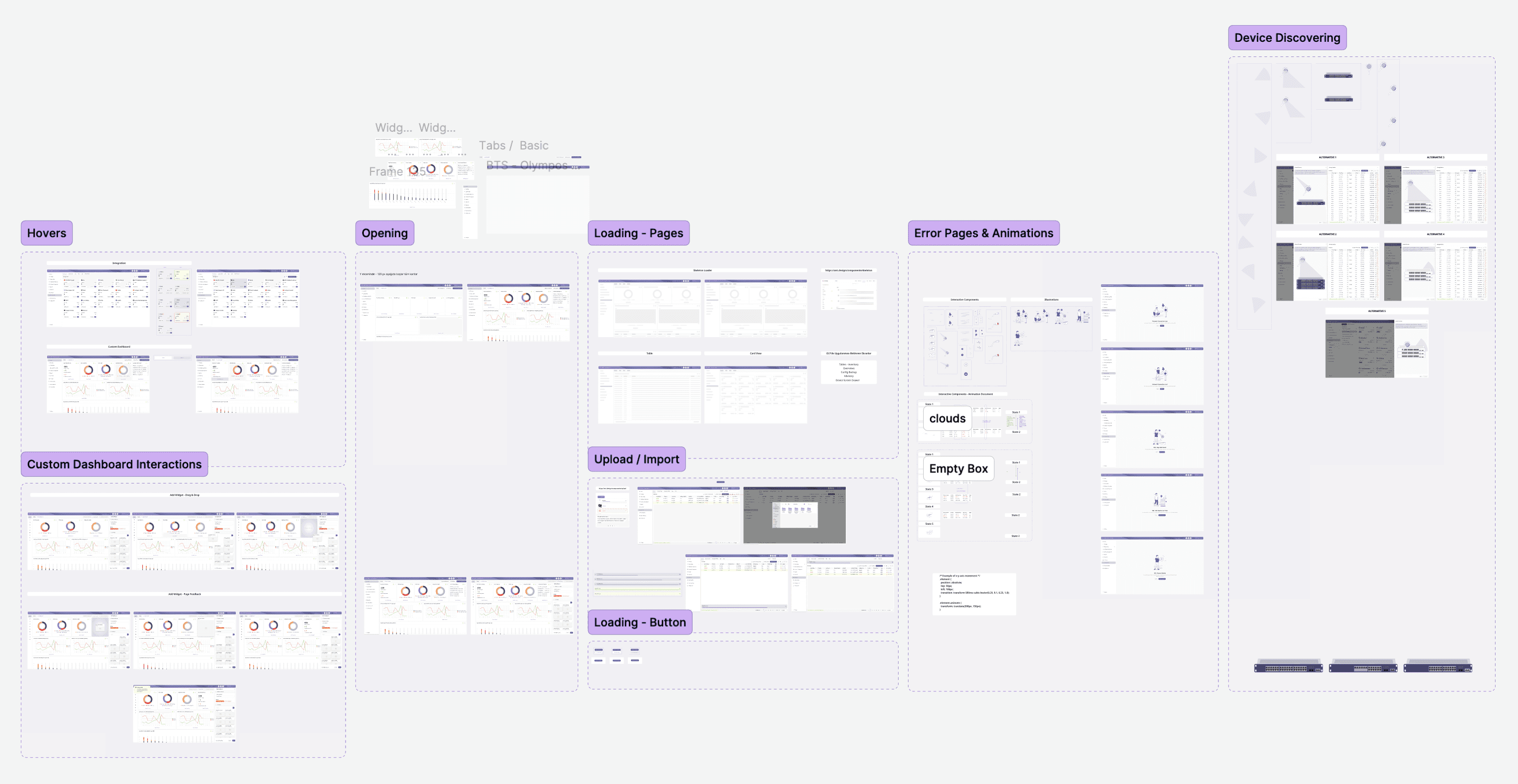Viewport: 1518px width, 784px height.
Task: Click the Add Widget - Drag & Drop header
Action: tap(184, 495)
